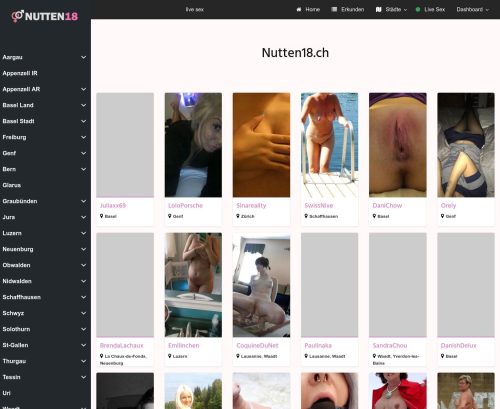500x409 pixels.
Task: Click the Nutten18 logo icon
Action: pyautogui.click(x=17, y=16)
